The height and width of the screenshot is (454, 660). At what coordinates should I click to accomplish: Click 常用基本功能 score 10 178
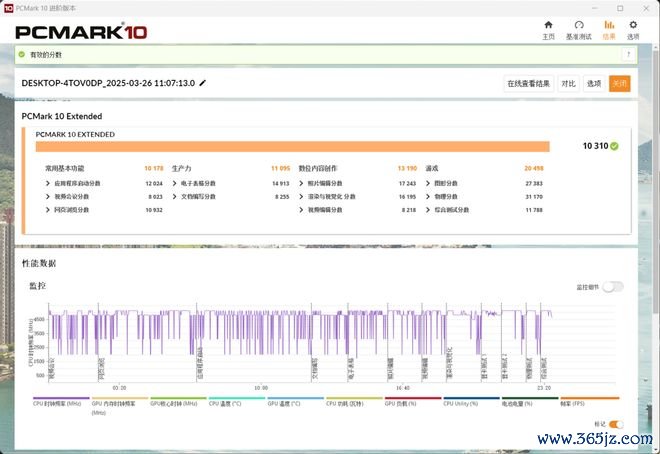click(154, 168)
